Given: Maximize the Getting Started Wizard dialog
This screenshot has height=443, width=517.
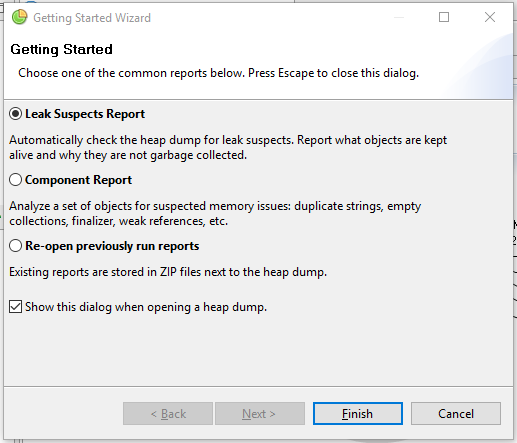Looking at the screenshot, I should [444, 17].
